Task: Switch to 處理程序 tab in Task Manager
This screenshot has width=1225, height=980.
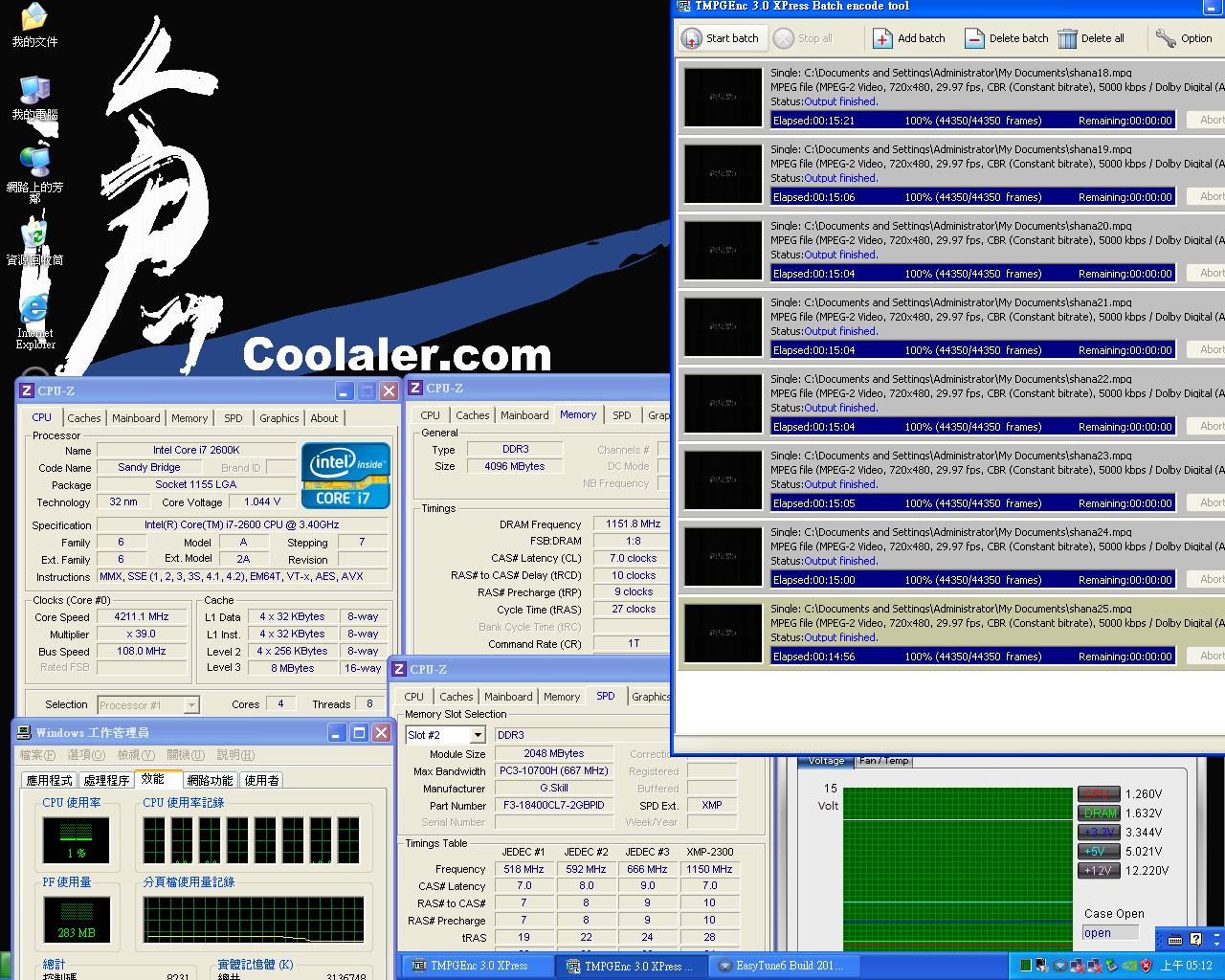Action: [x=106, y=780]
